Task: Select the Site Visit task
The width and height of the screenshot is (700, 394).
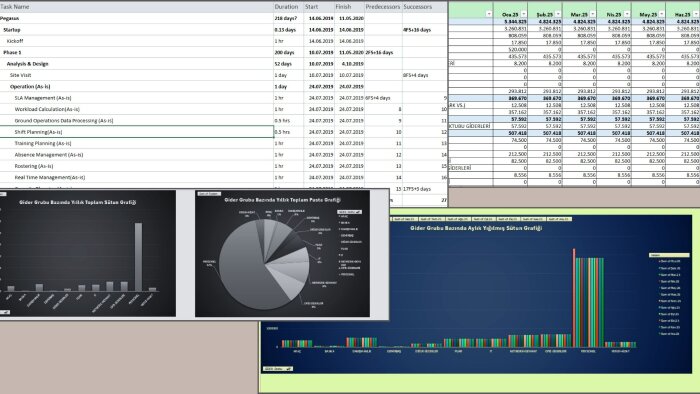Action: [137, 75]
